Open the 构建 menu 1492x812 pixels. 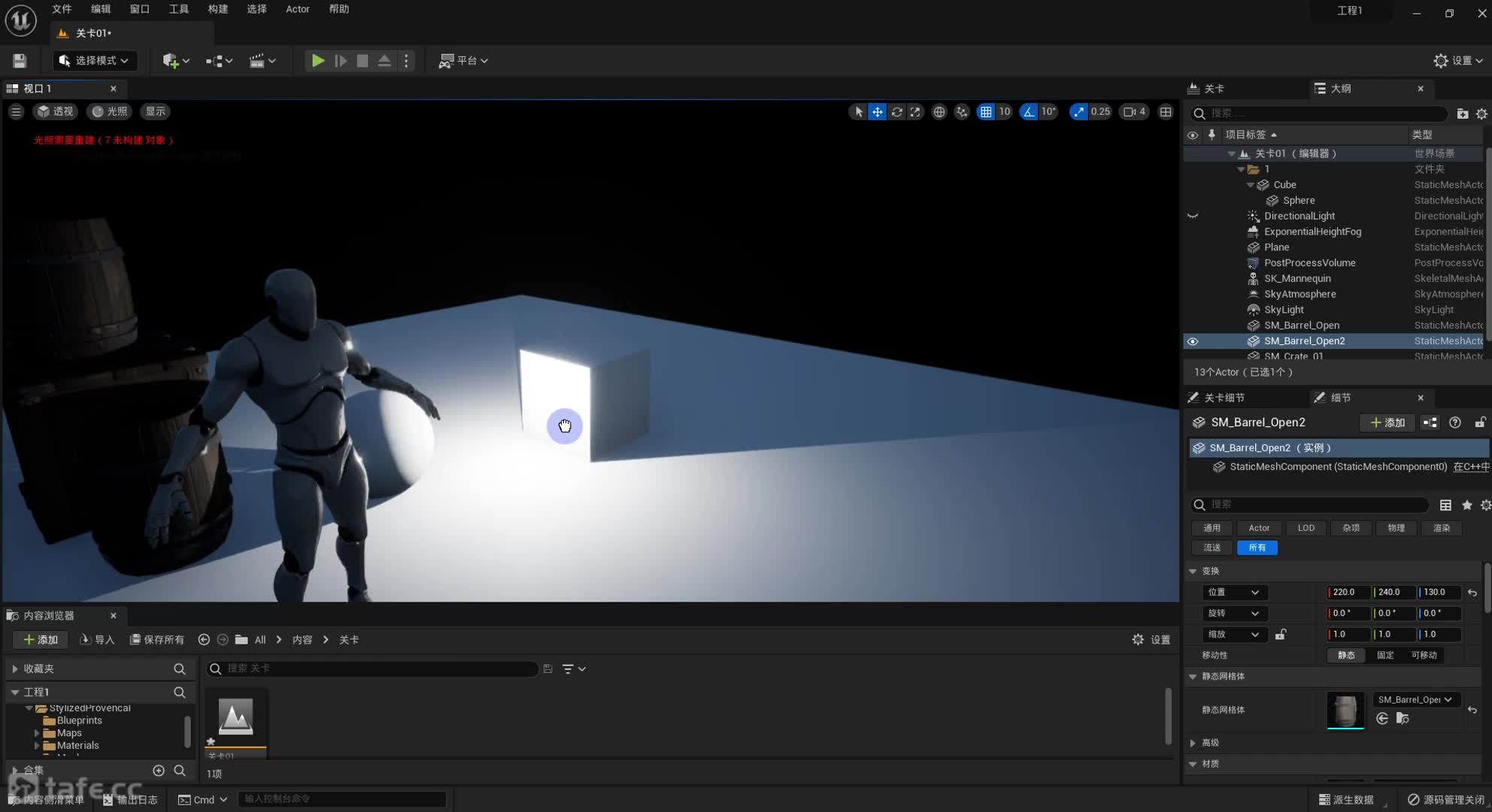pos(218,9)
